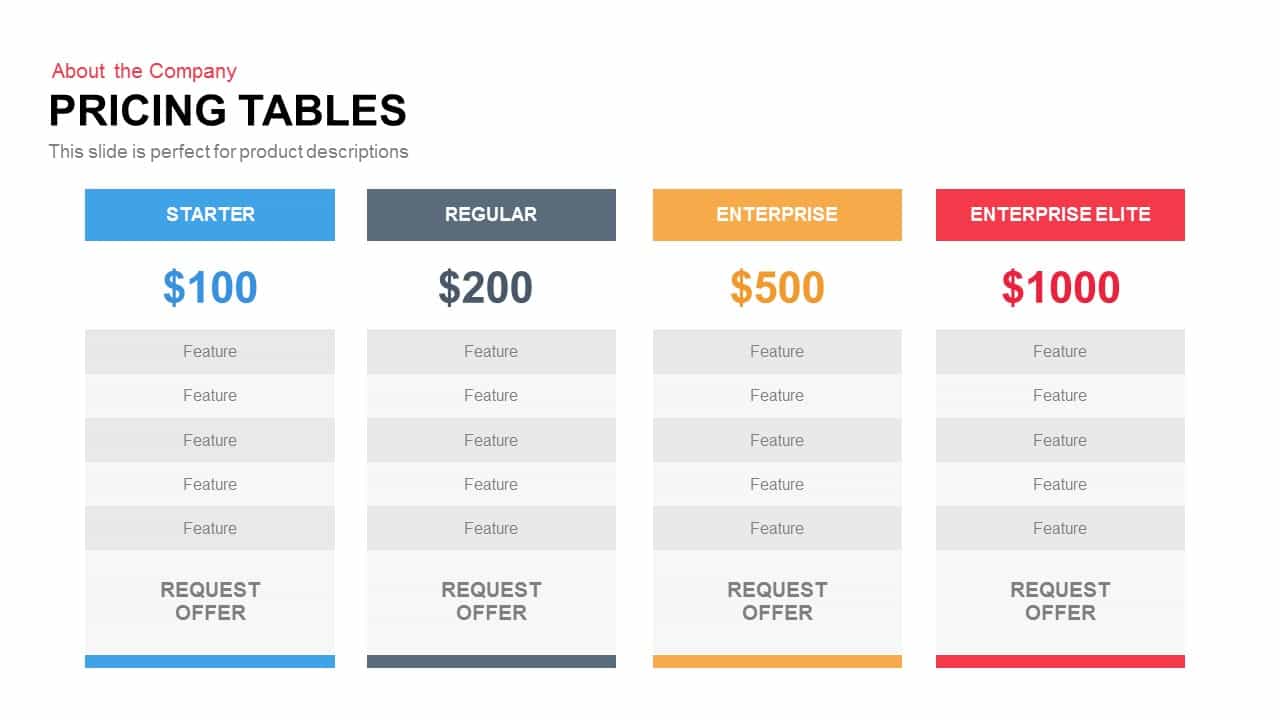
Task: Select the Pricing Tables title
Action: pos(228,110)
